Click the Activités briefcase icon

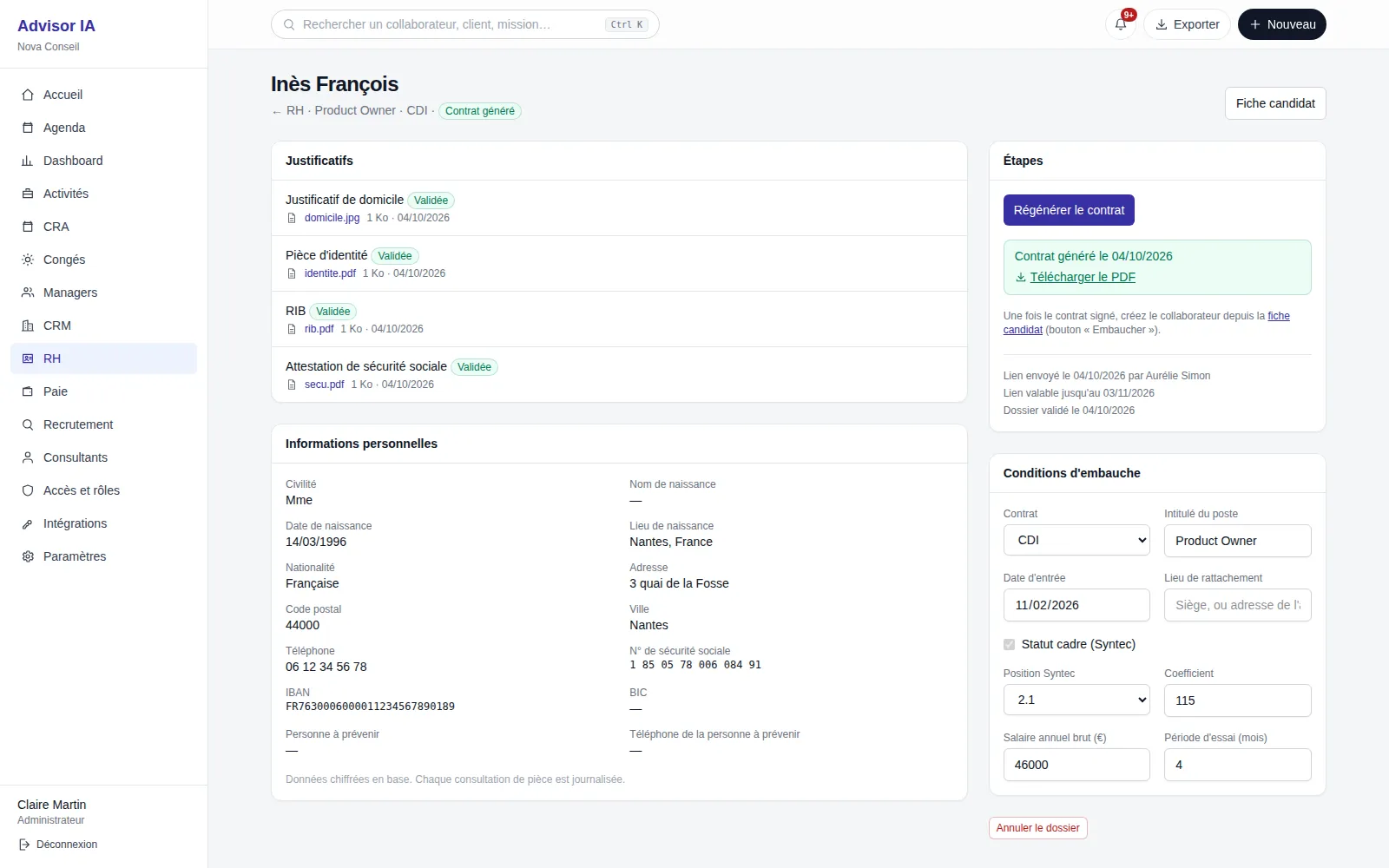click(x=28, y=194)
